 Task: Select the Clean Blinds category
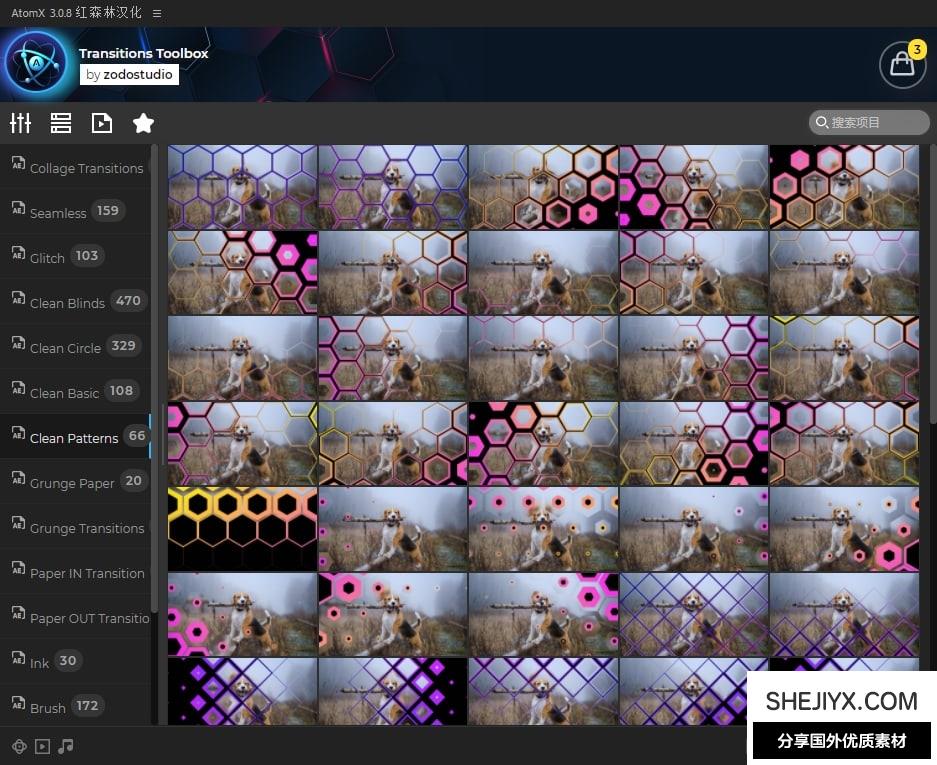point(67,303)
